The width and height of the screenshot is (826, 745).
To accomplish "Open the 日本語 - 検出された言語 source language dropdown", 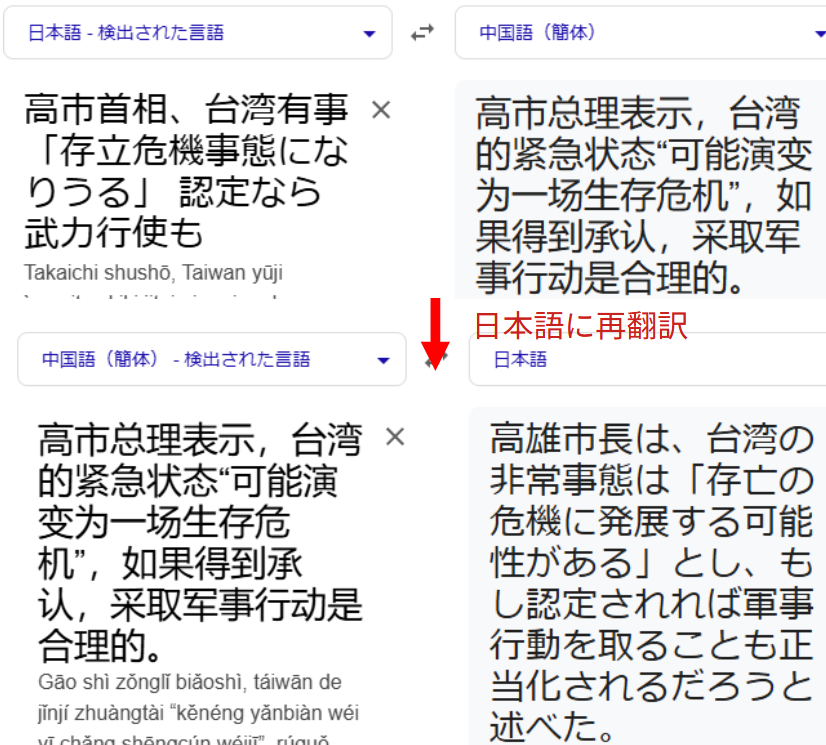I will pyautogui.click(x=198, y=33).
